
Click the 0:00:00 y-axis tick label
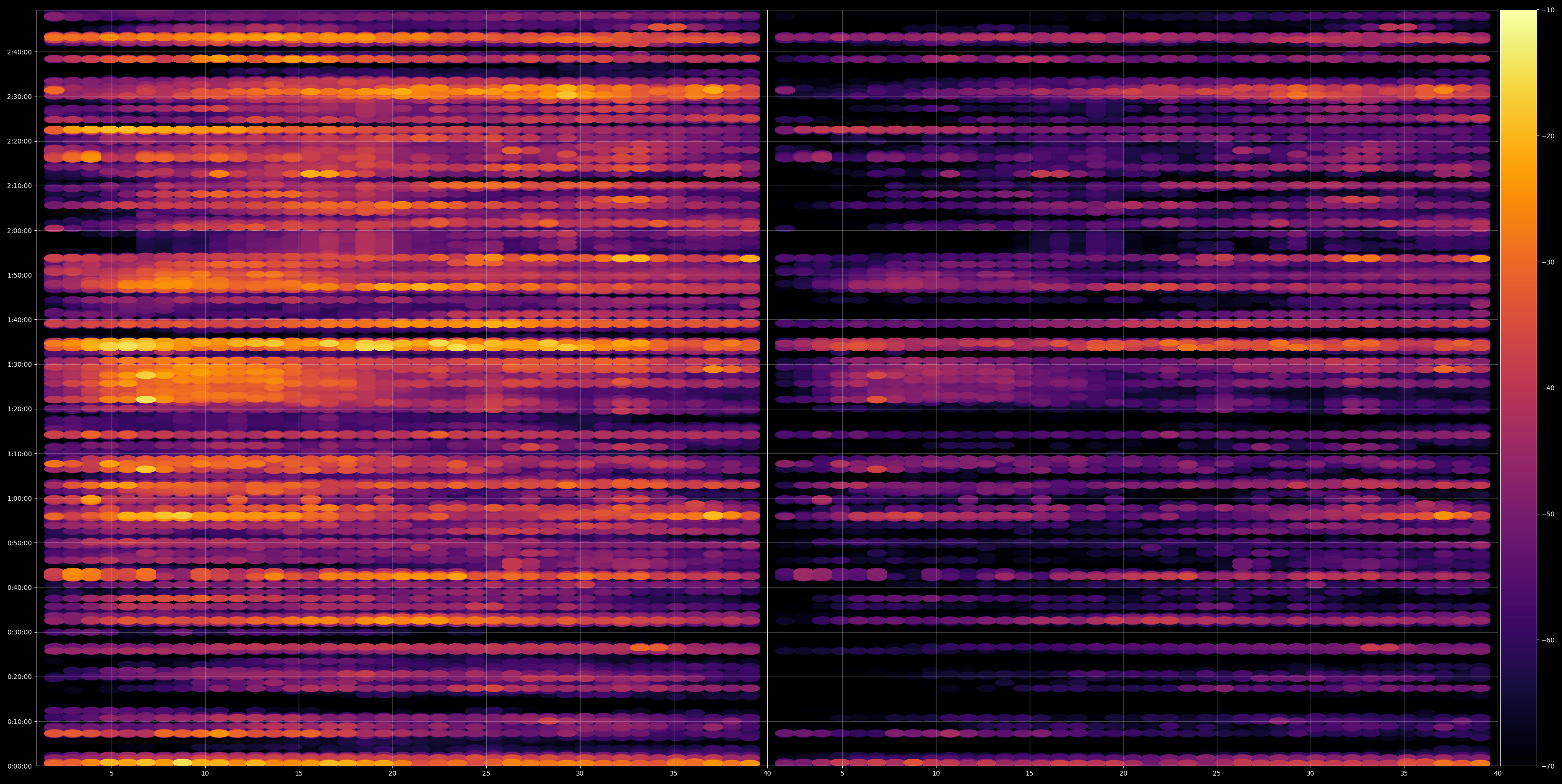pyautogui.click(x=19, y=766)
